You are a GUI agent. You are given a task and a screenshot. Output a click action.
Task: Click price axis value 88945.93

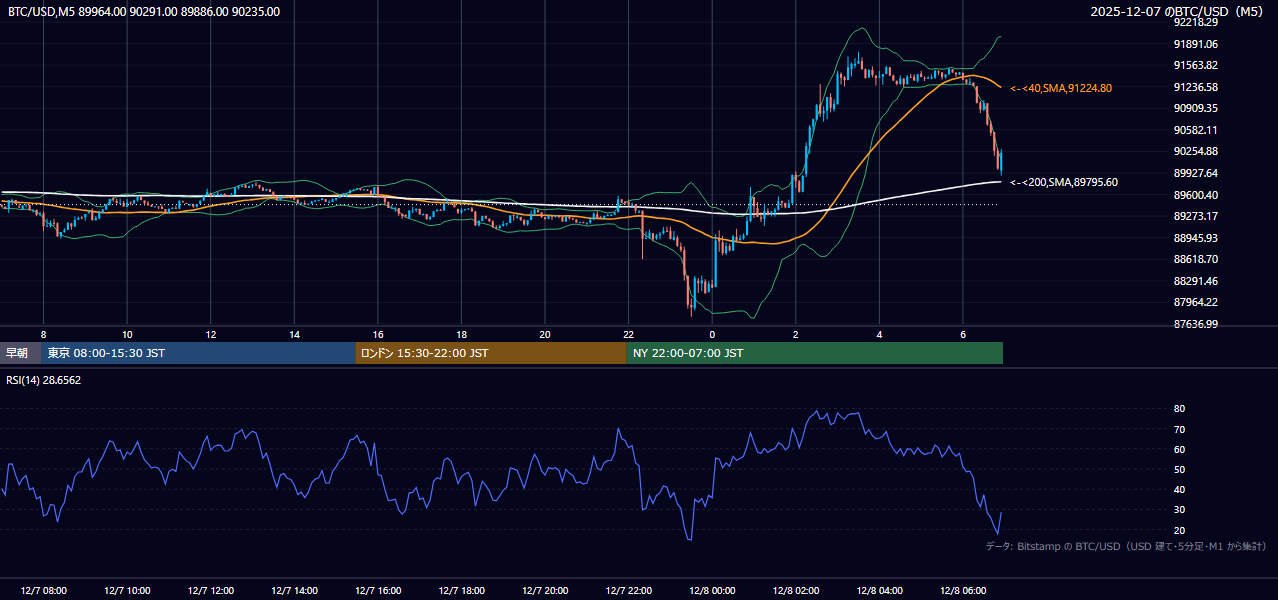pyautogui.click(x=1196, y=238)
